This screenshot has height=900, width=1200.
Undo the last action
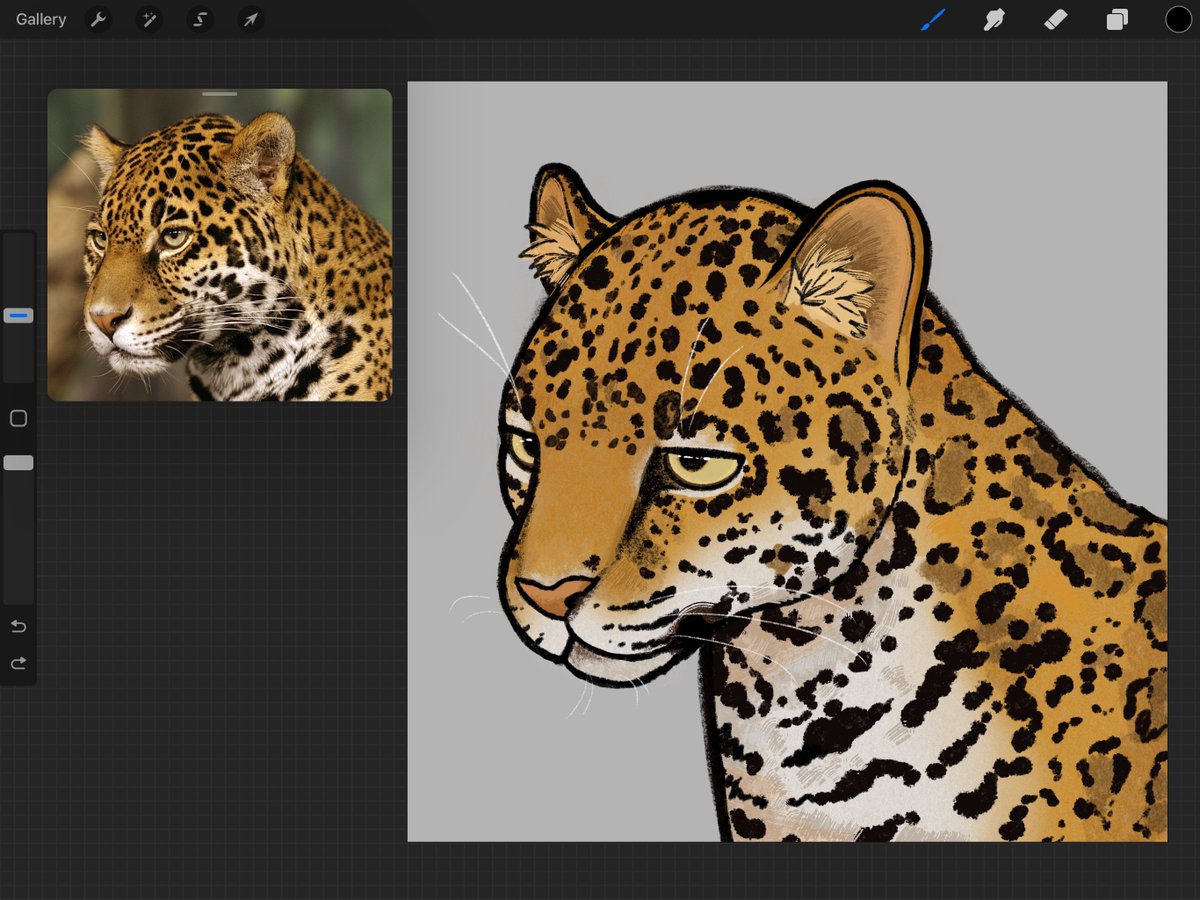pyautogui.click(x=18, y=626)
